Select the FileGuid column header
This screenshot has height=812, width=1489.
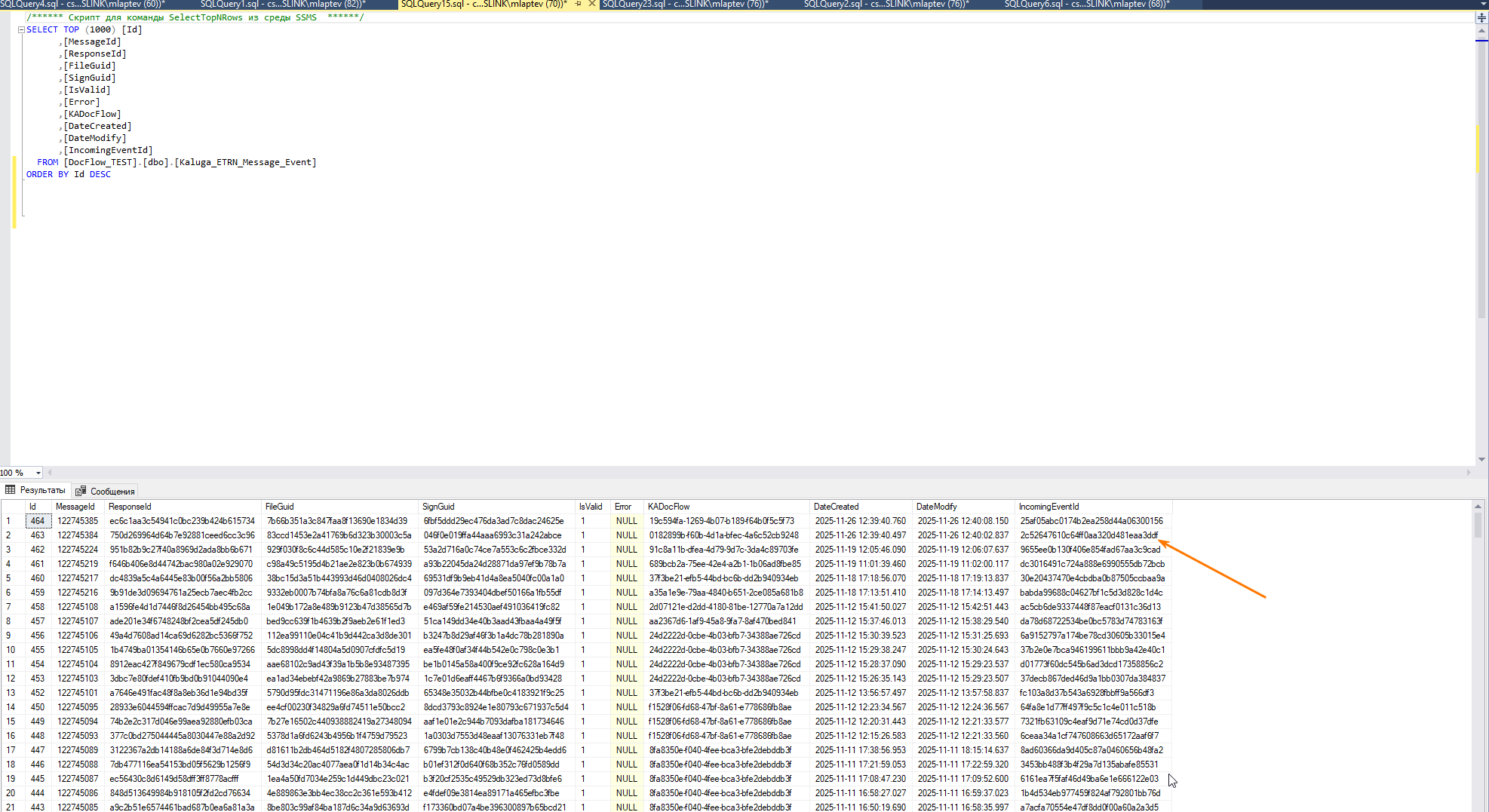(339, 507)
